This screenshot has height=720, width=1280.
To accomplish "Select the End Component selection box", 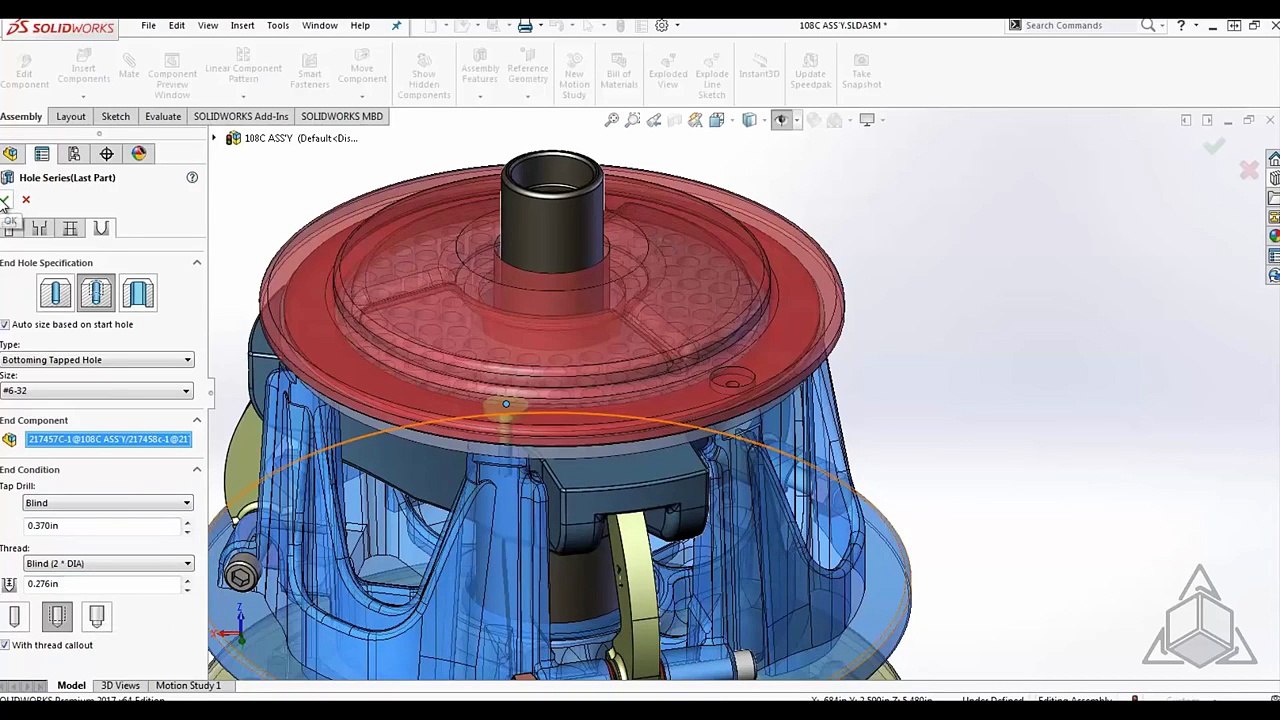I will [x=108, y=439].
